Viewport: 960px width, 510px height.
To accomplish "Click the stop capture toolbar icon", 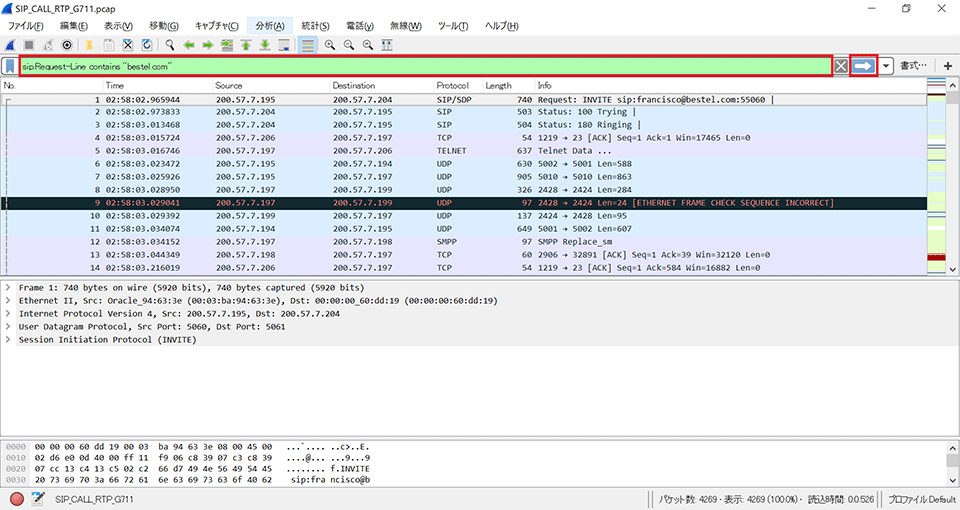I will click(29, 45).
